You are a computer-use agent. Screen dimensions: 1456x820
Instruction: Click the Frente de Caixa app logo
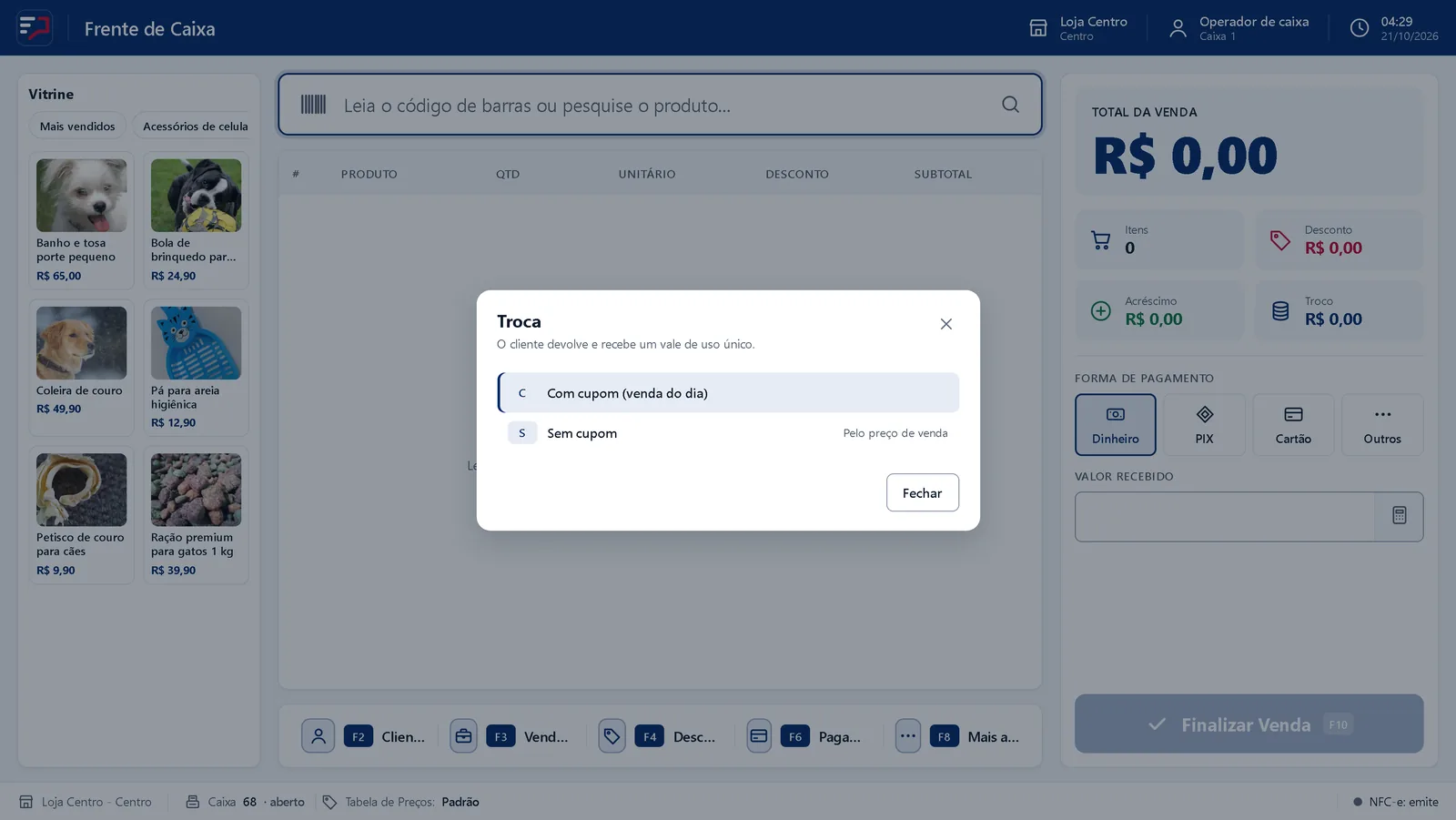(35, 28)
